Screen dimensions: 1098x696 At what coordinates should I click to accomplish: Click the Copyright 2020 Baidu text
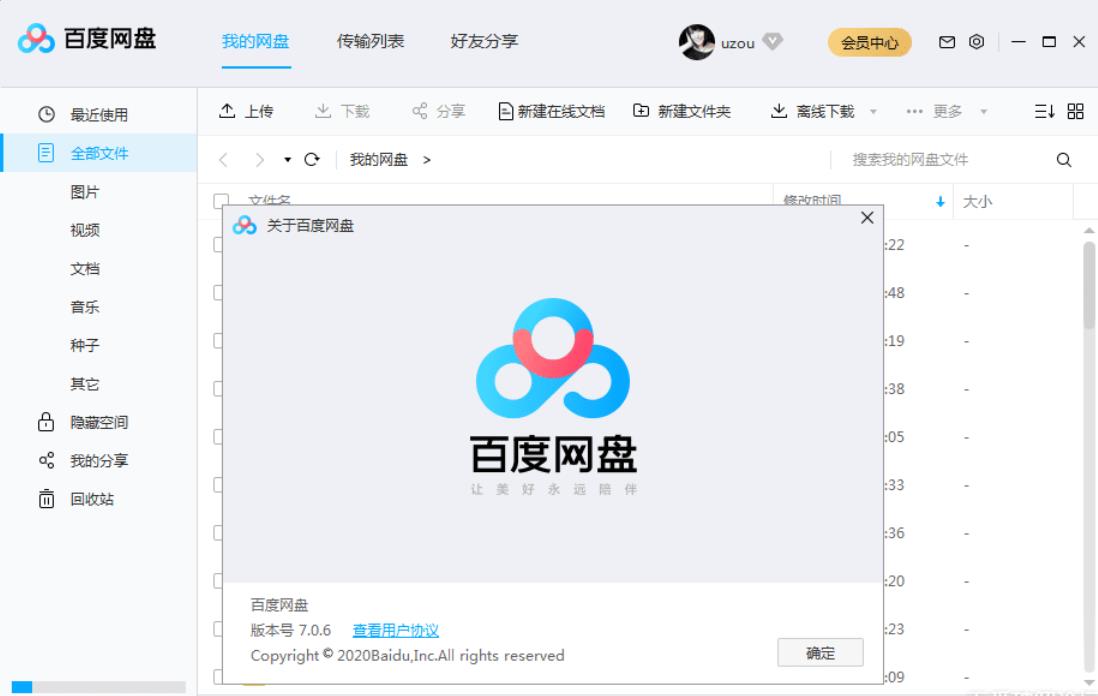pyautogui.click(x=408, y=655)
